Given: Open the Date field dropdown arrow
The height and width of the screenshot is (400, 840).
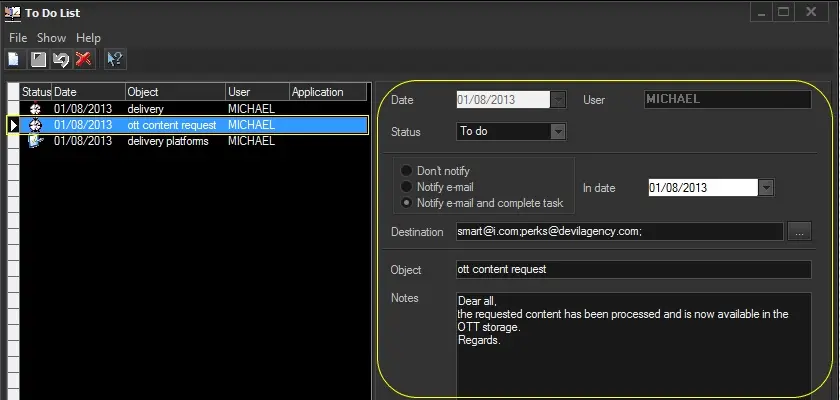Looking at the screenshot, I should click(558, 99).
